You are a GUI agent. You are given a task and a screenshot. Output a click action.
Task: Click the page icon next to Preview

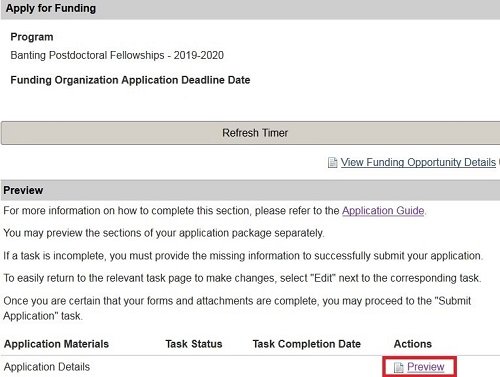coord(399,367)
